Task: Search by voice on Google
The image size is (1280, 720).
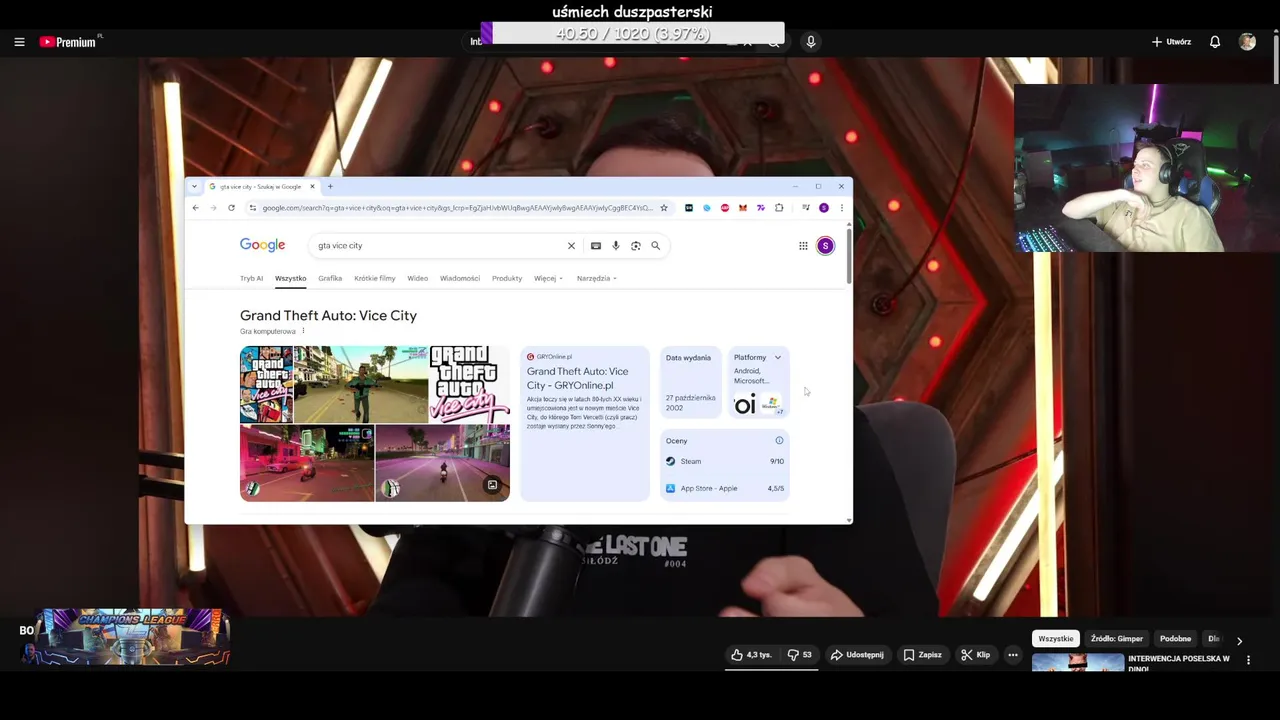Action: point(616,245)
